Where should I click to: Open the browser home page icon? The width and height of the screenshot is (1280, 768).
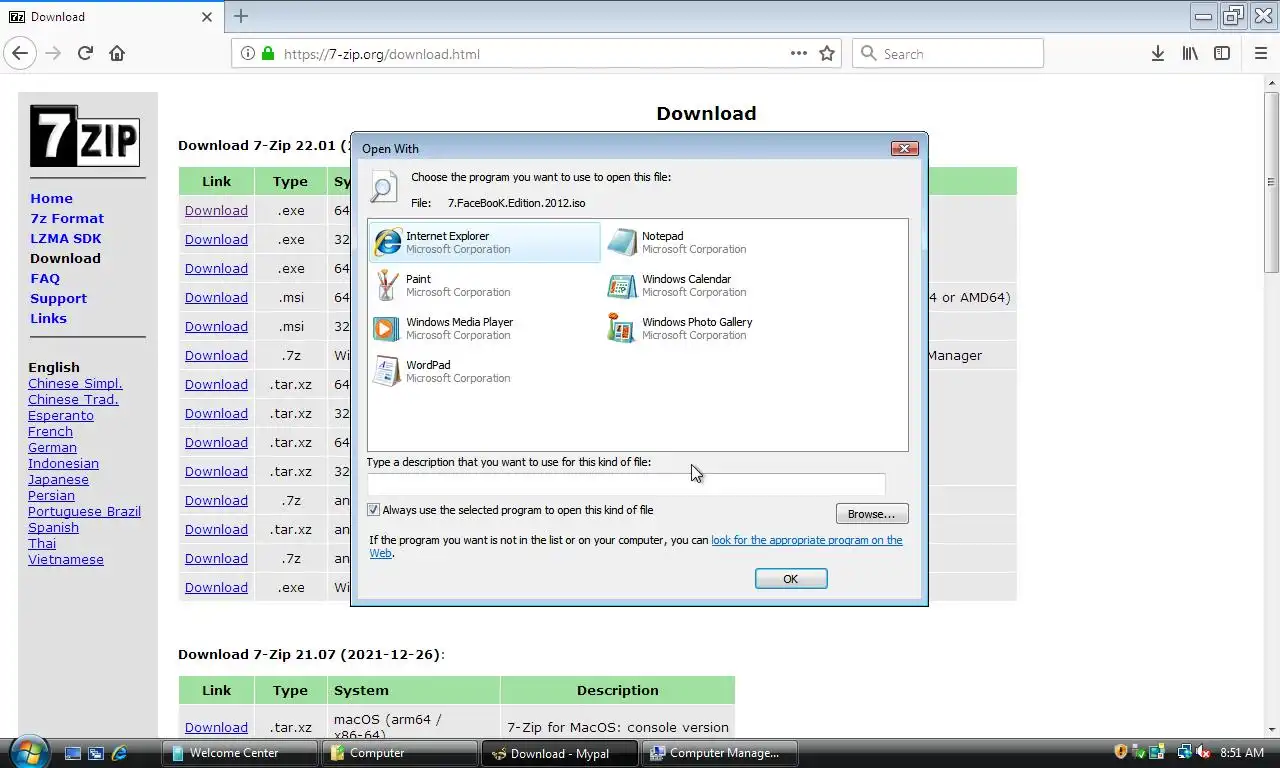click(117, 53)
